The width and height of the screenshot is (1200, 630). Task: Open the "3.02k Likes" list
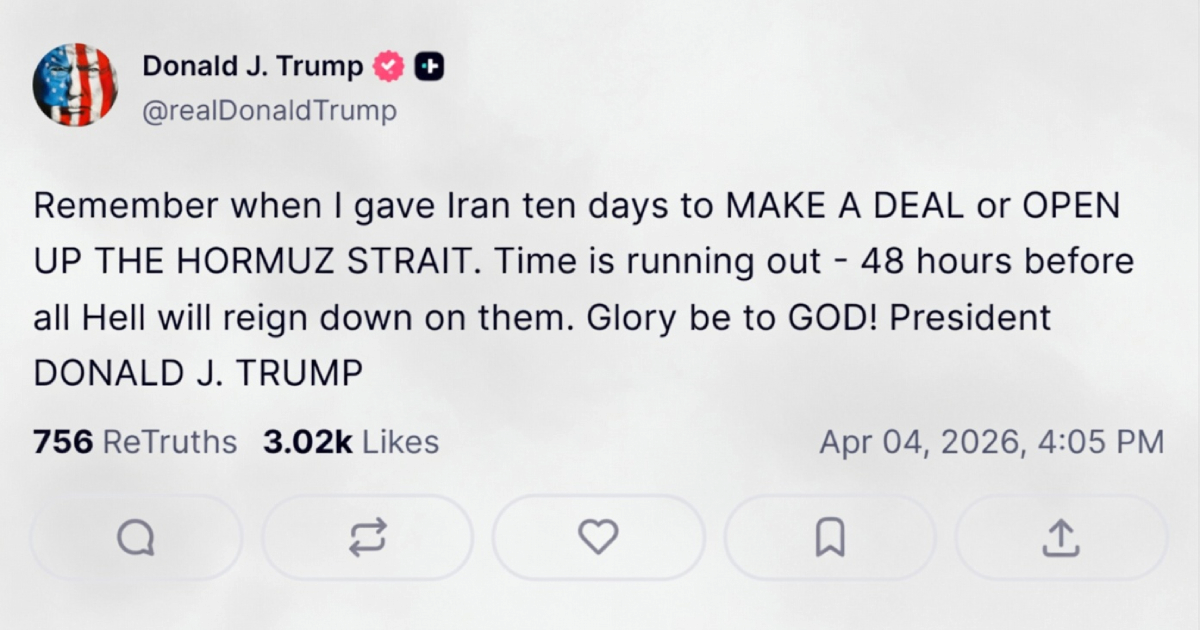(351, 440)
